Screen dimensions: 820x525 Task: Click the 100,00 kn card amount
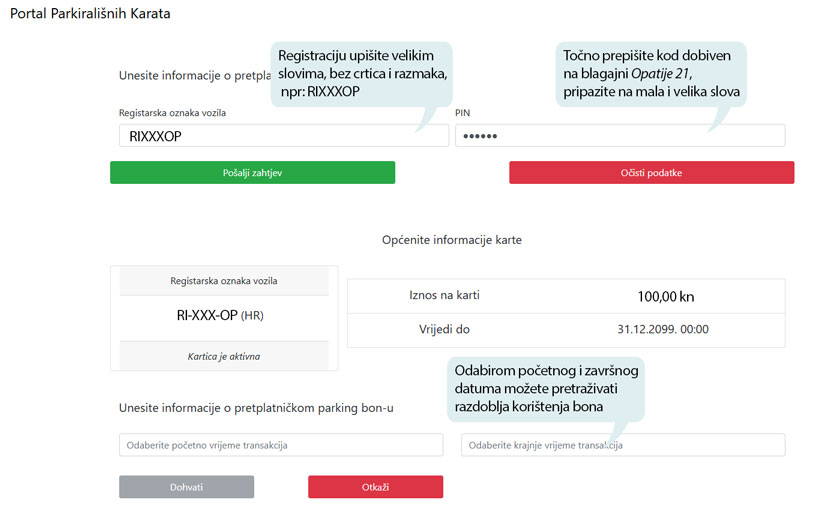[665, 296]
